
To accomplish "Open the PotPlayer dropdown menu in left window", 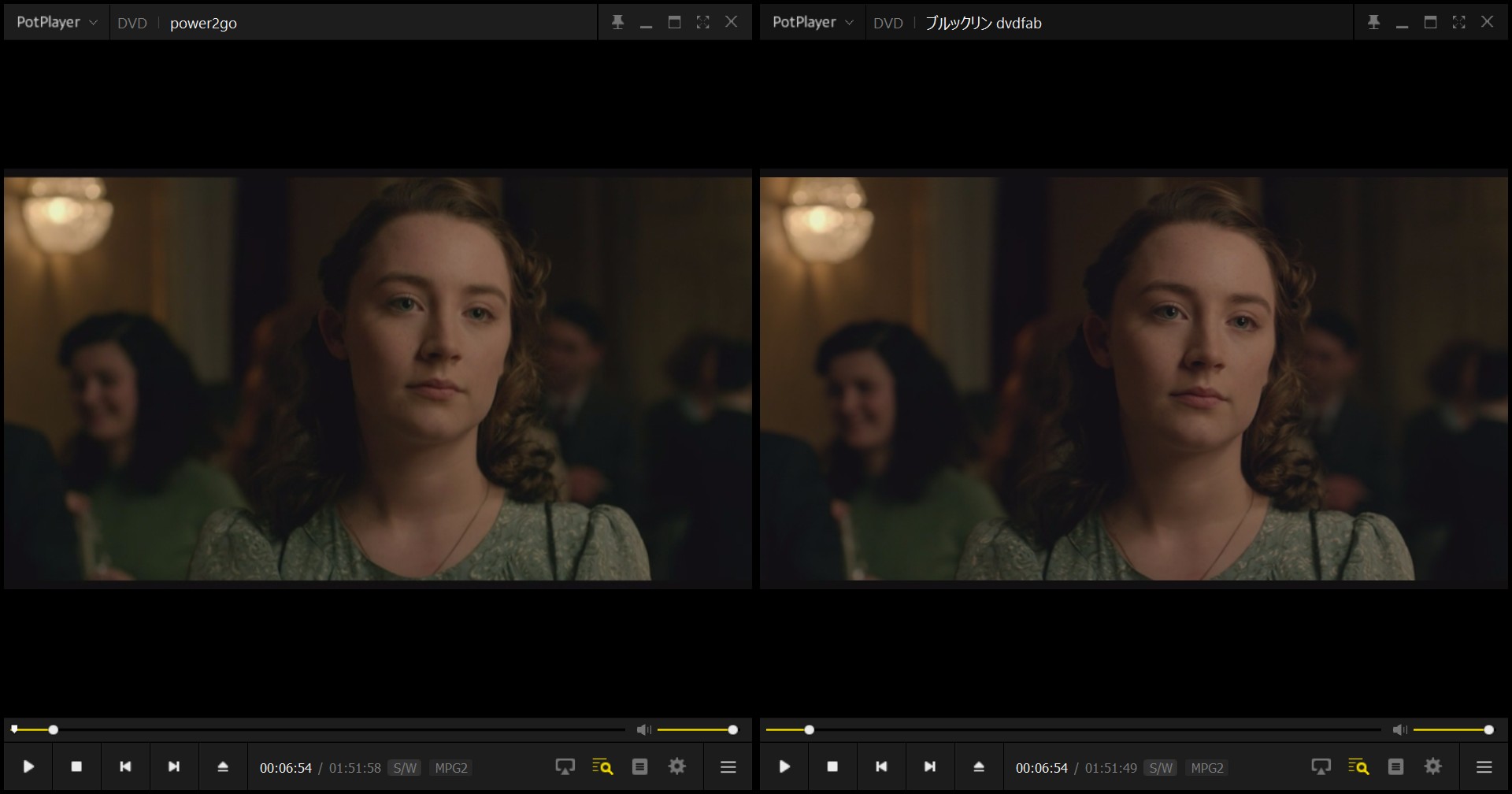I will tap(57, 22).
